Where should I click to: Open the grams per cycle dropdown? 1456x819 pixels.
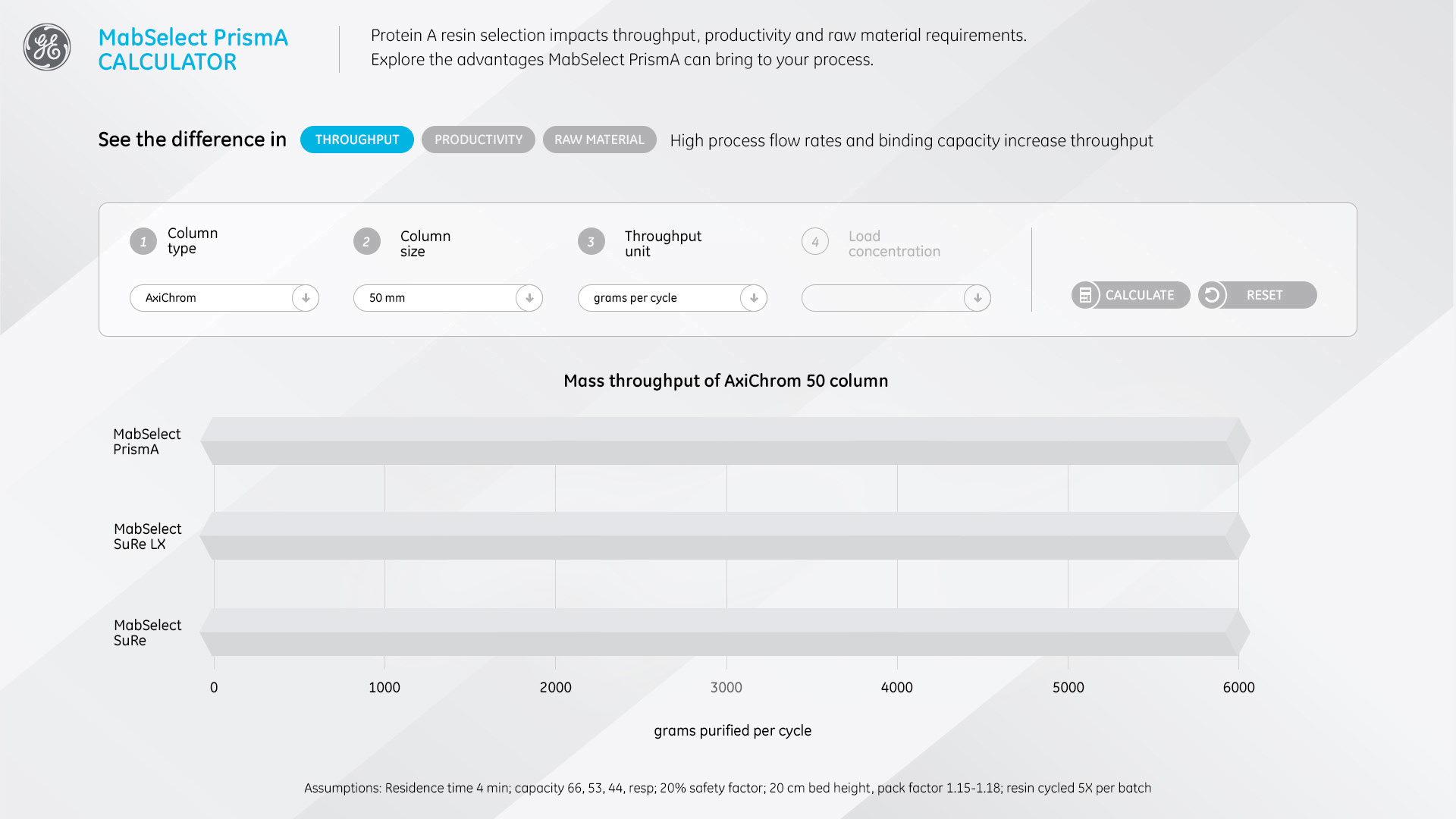pos(673,298)
